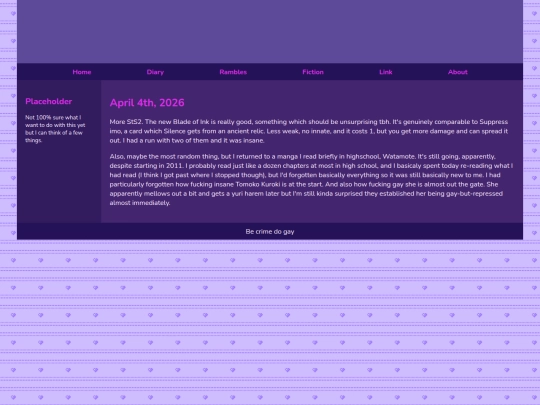Click the sidebar text starting 'Not 100% sure'
Image resolution: width=540 pixels, height=405 pixels.
[x=55, y=129]
